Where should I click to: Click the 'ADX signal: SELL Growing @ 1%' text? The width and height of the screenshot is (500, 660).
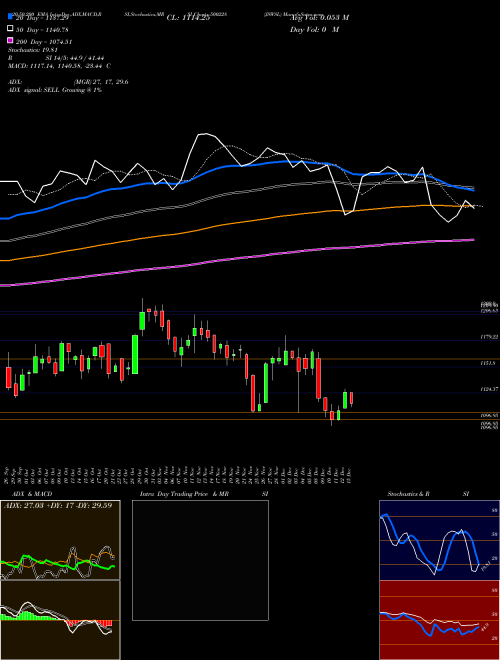tap(55, 90)
